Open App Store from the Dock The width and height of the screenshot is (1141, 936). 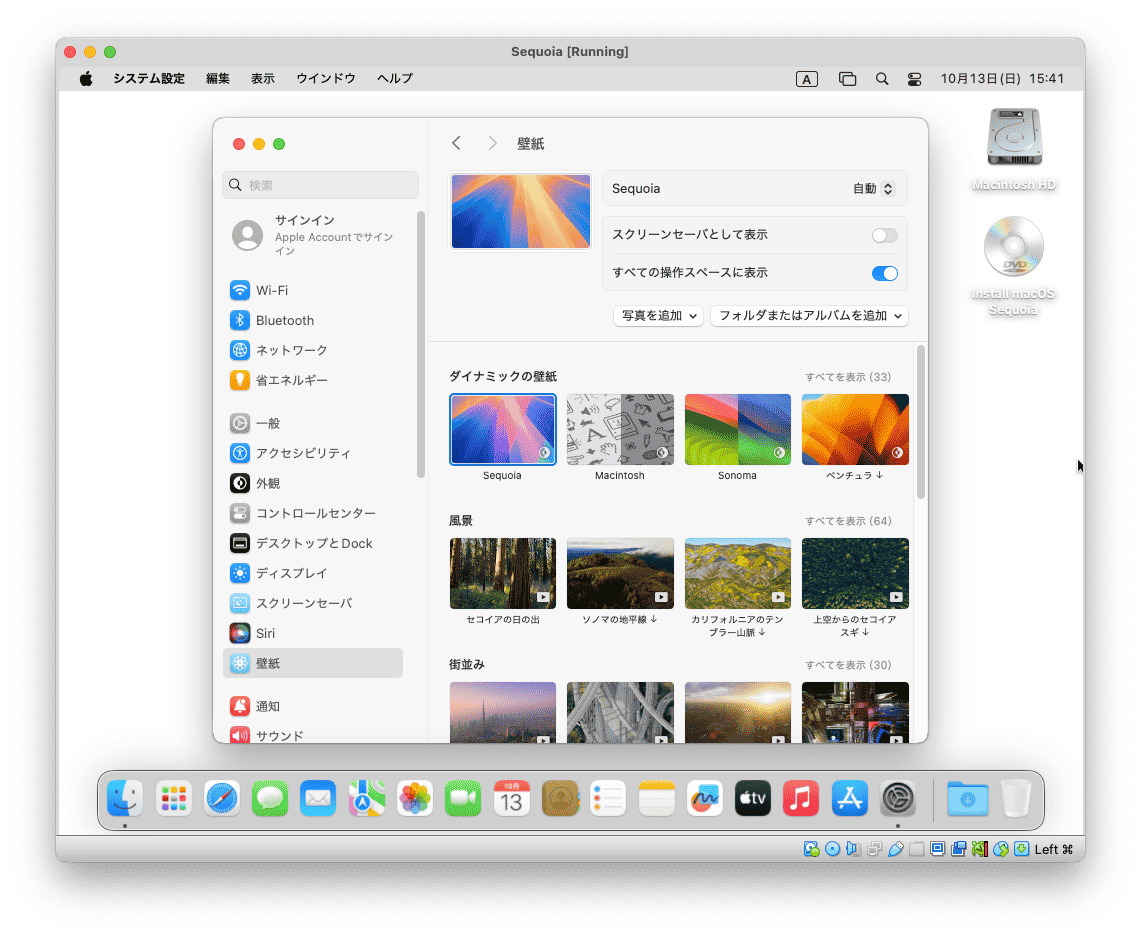point(849,798)
